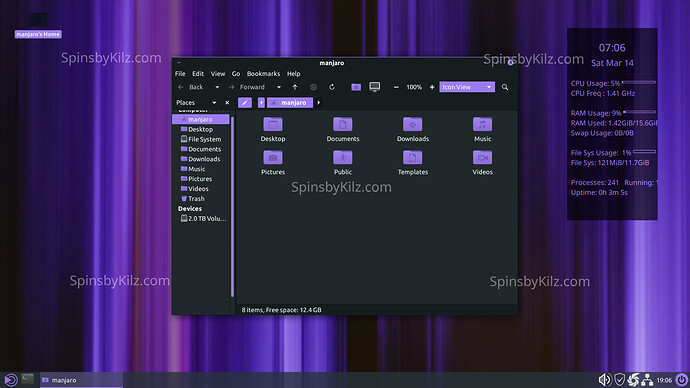Open the taskbar clock showing 19:06
690x388 pixels.
coord(664,380)
